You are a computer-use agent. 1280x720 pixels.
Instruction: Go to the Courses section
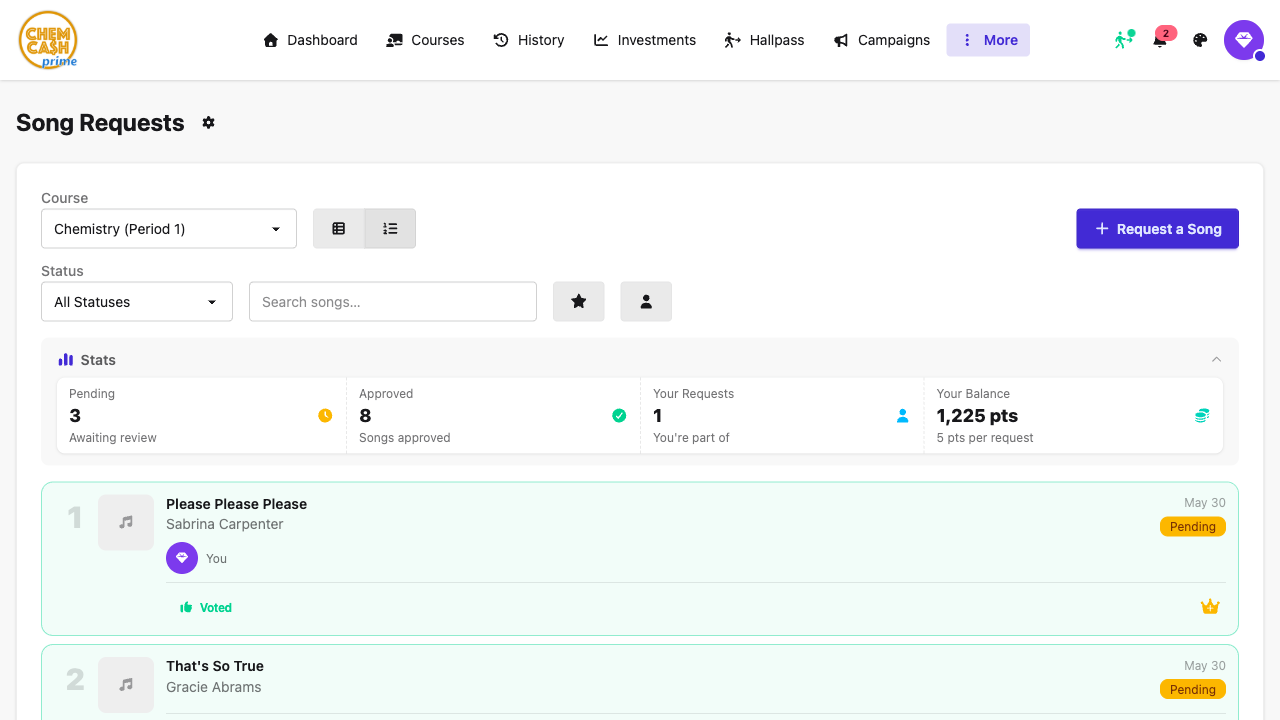tap(425, 40)
